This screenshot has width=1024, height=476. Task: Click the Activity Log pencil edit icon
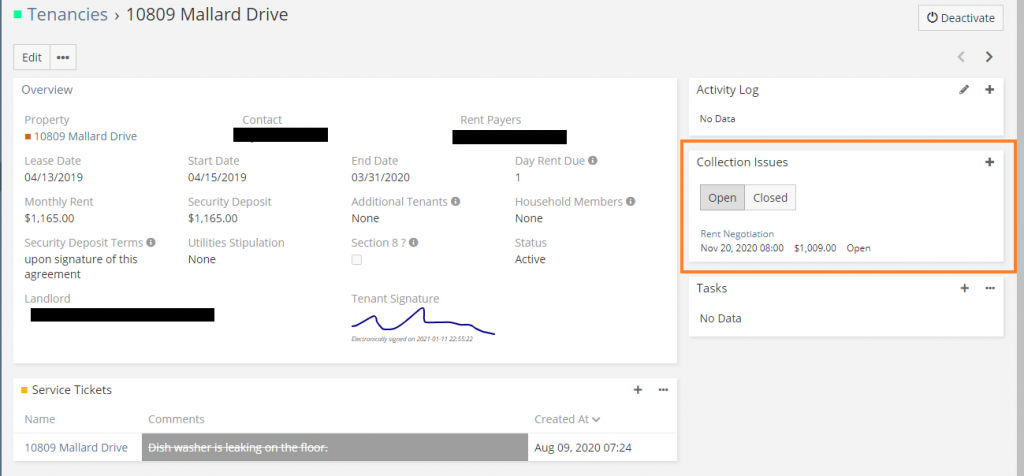[x=964, y=90]
